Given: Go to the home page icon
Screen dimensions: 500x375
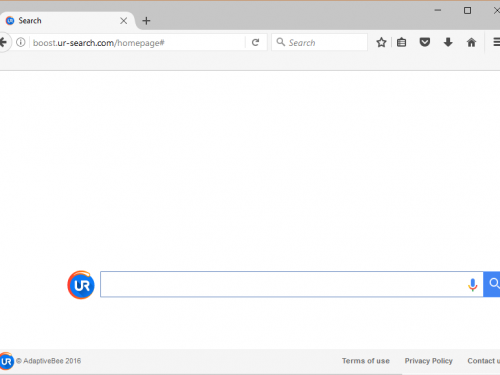Looking at the screenshot, I should click(x=471, y=42).
